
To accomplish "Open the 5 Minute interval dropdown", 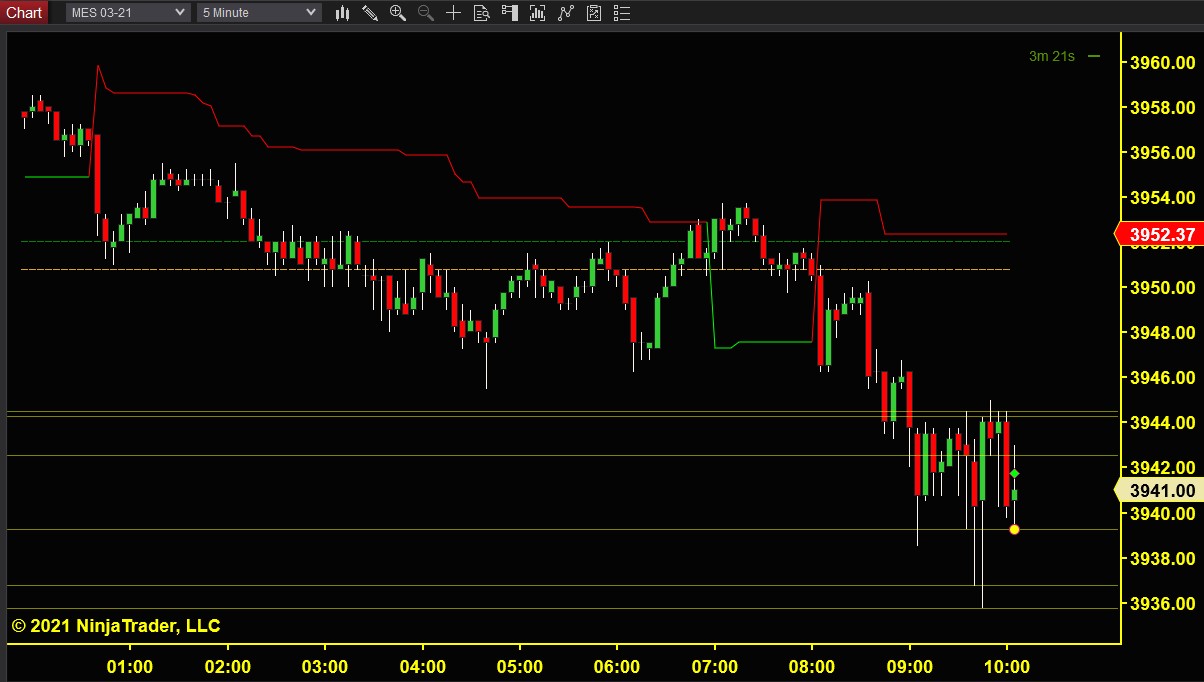I will pos(259,13).
